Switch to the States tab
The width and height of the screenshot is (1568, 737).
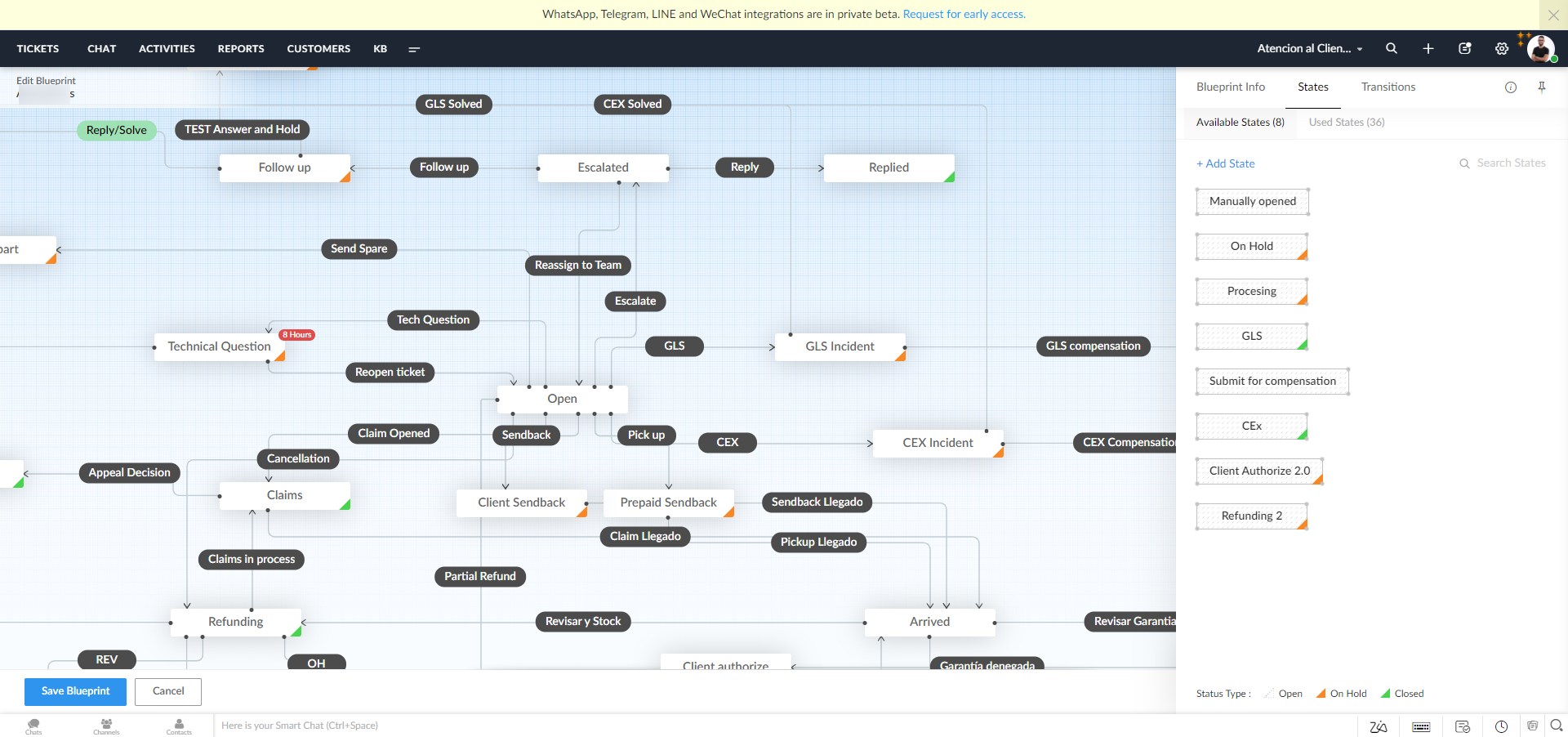coord(1313,87)
